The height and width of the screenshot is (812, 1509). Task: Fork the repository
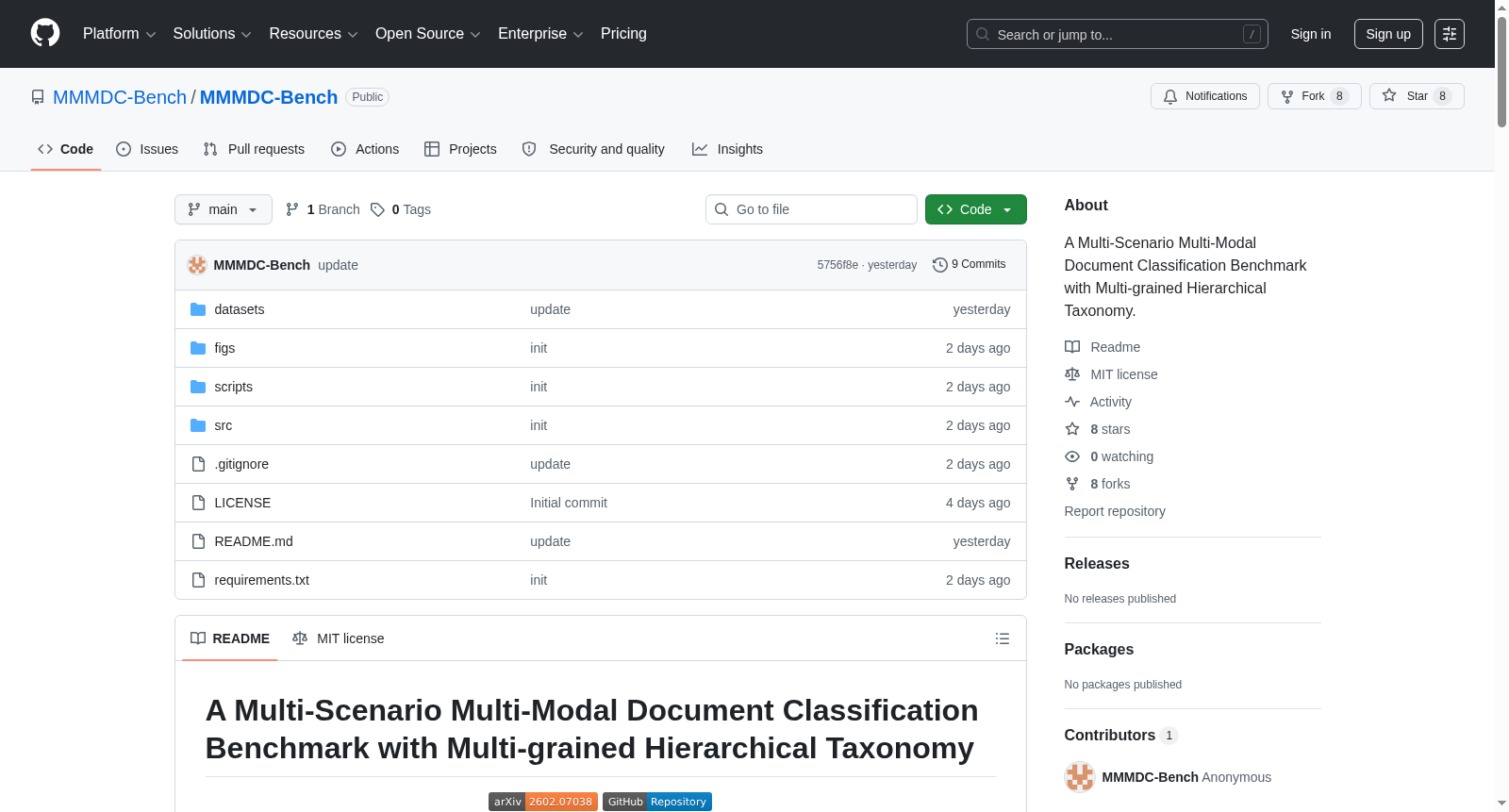tap(1314, 96)
